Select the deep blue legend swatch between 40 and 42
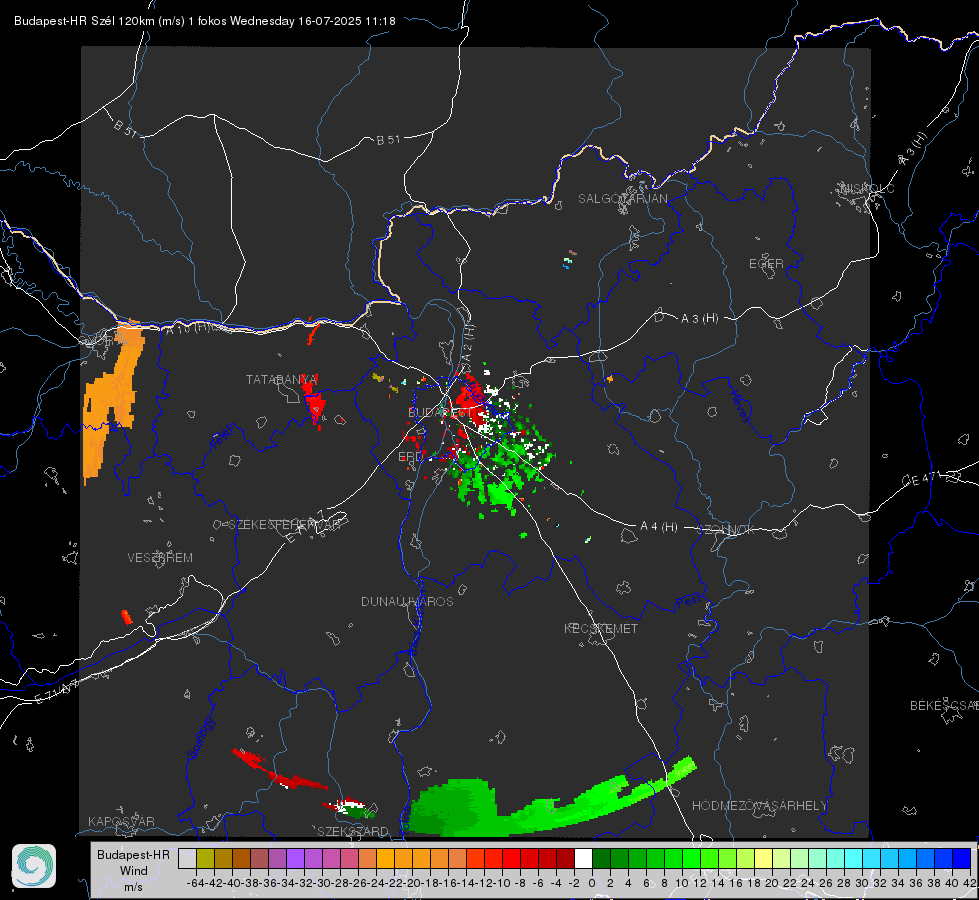Screen dimensions: 979x900 point(962,859)
